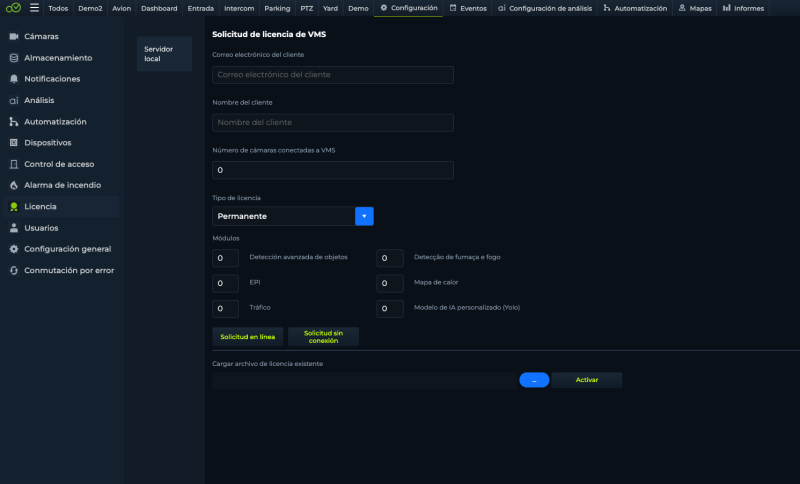The width and height of the screenshot is (800, 484).
Task: Open Notificaciones bell icon
Action: (x=14, y=79)
